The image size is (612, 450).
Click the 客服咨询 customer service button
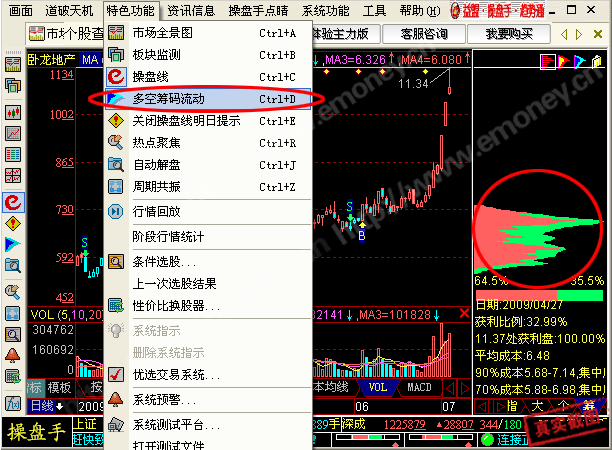pos(427,34)
